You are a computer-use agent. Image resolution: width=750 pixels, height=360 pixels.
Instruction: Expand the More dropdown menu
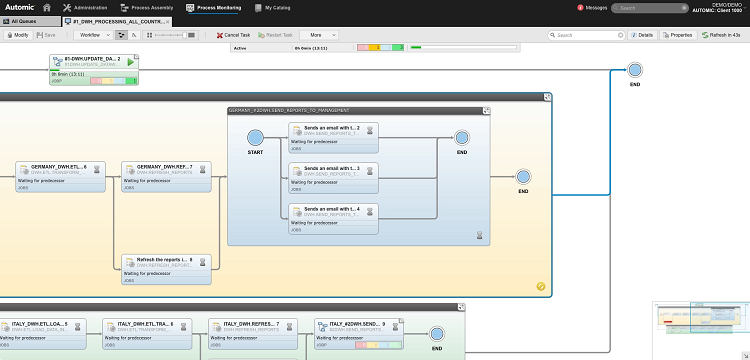click(x=319, y=35)
